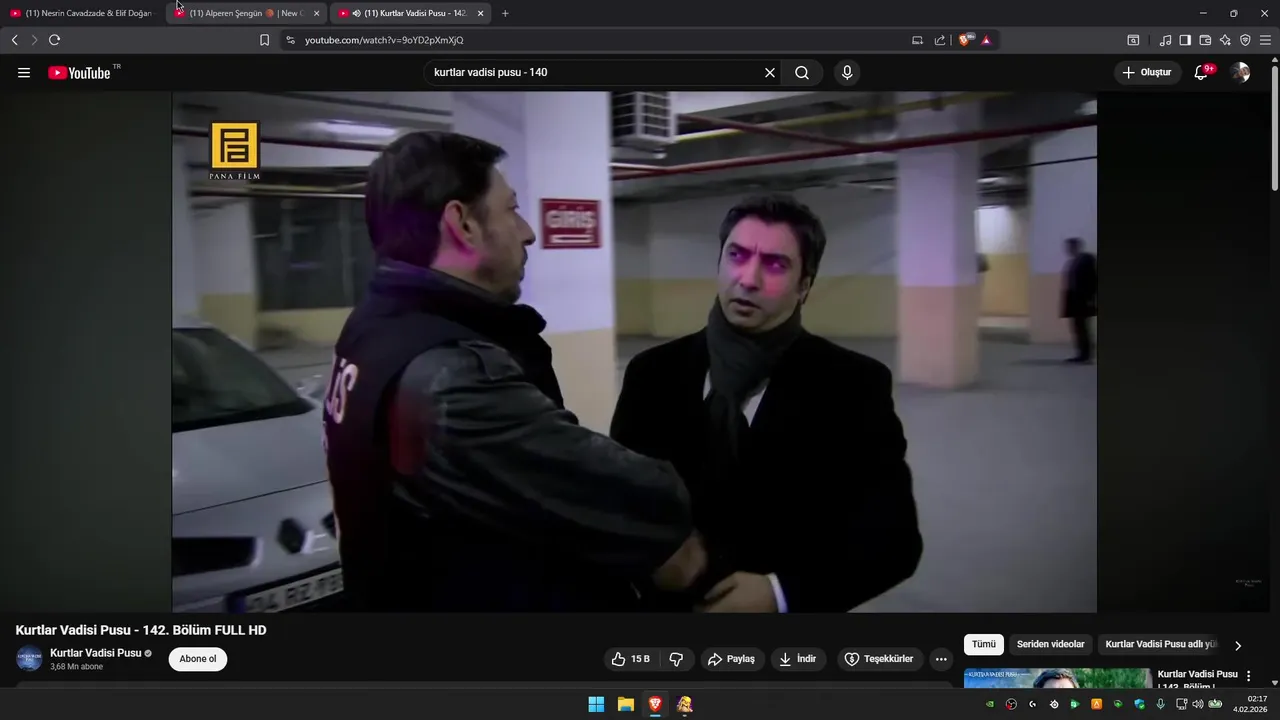Open site information icon in address bar
This screenshot has height=720, width=1280.
tap(290, 40)
